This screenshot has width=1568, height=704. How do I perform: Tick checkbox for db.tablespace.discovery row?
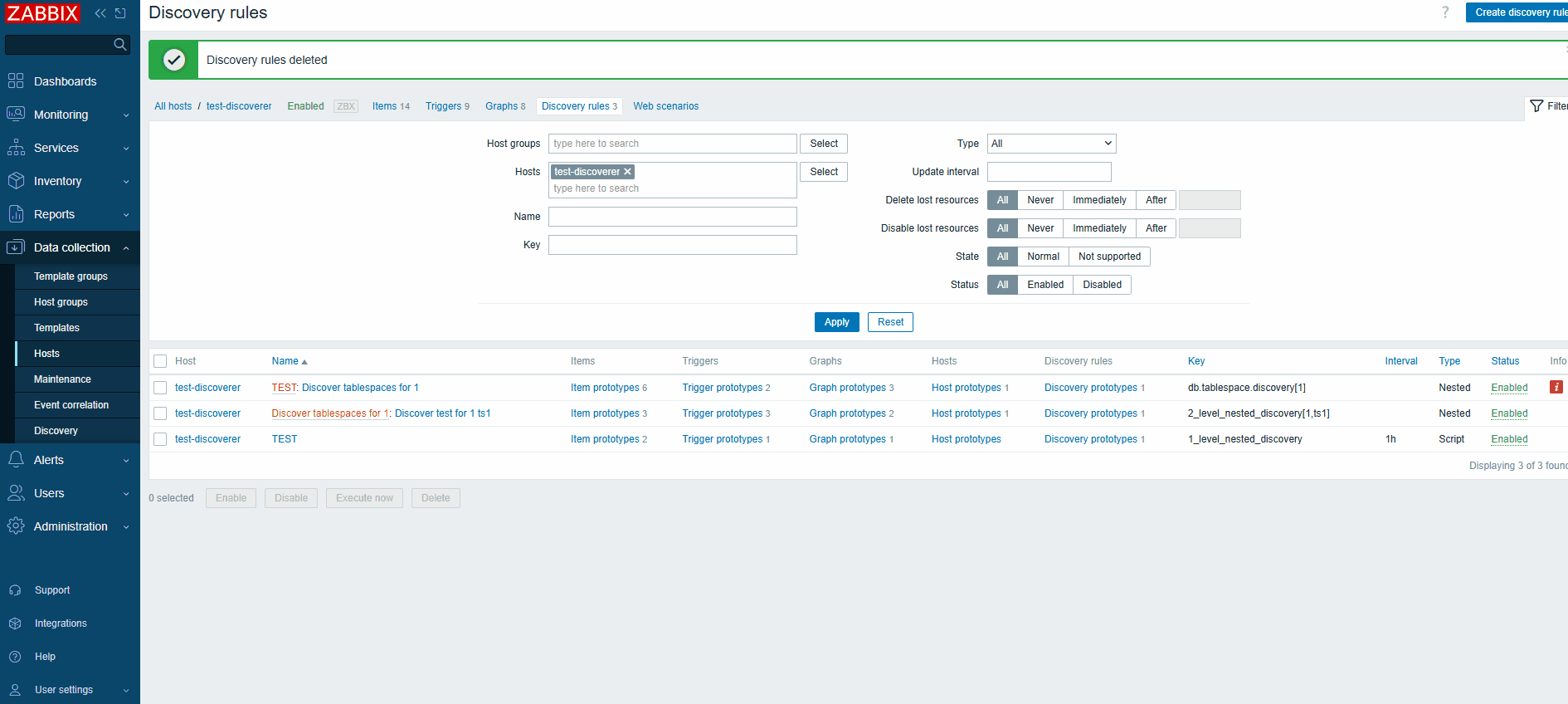[x=160, y=388]
